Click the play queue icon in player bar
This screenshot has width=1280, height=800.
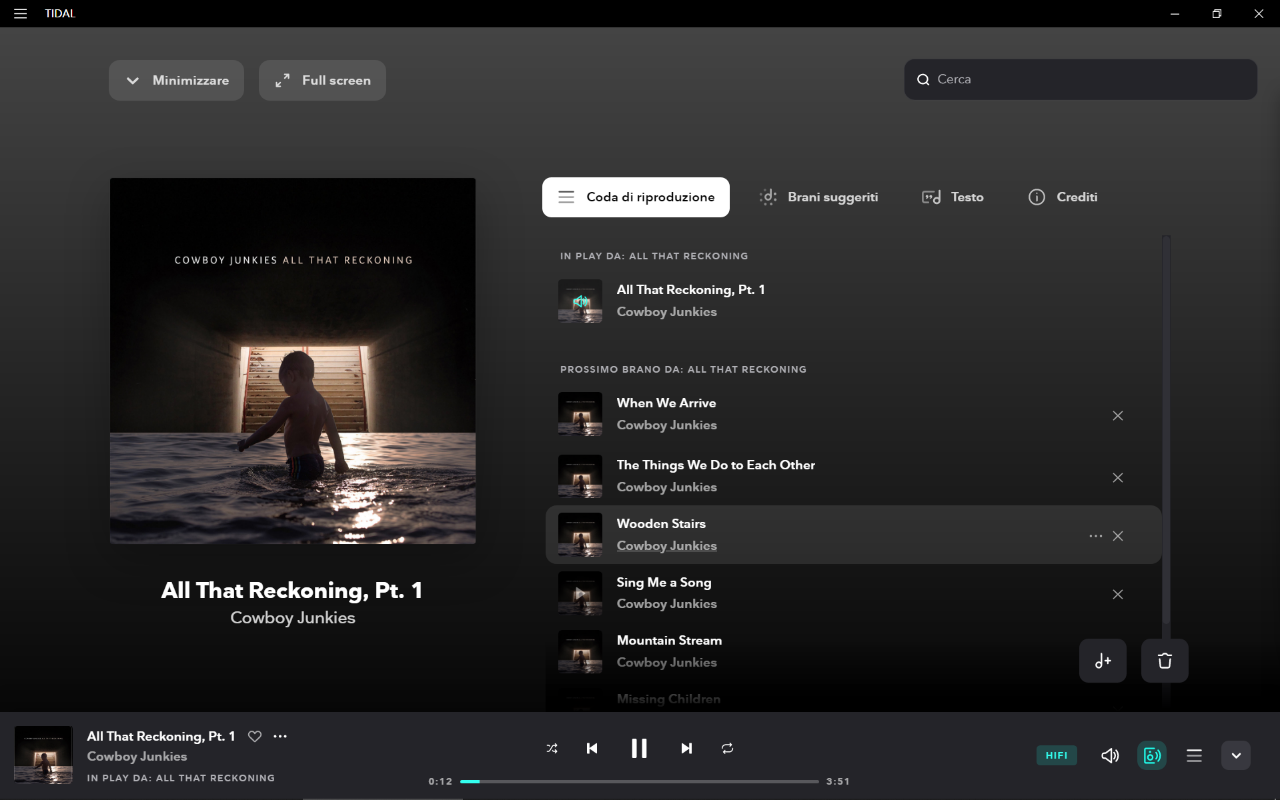(x=1194, y=755)
